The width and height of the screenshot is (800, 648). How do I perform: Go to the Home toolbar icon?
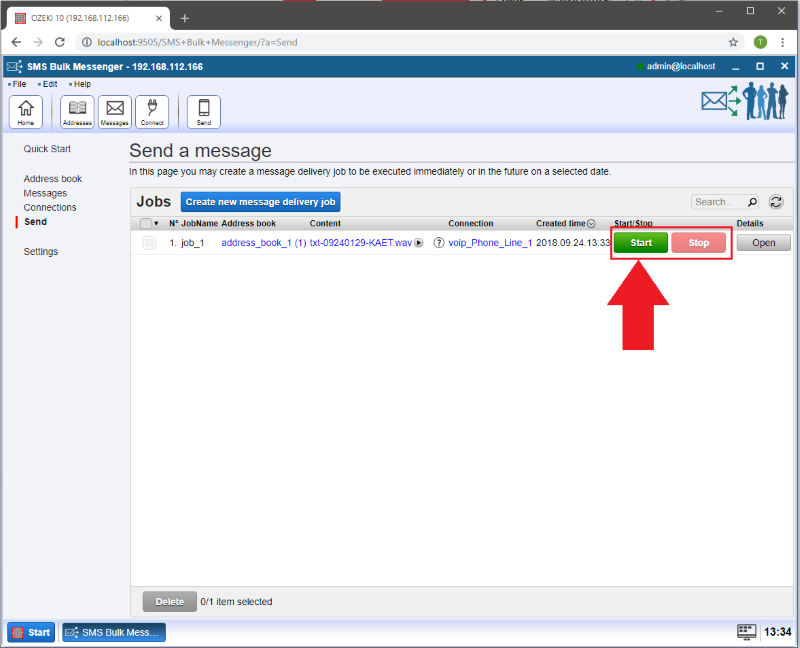tap(25, 112)
